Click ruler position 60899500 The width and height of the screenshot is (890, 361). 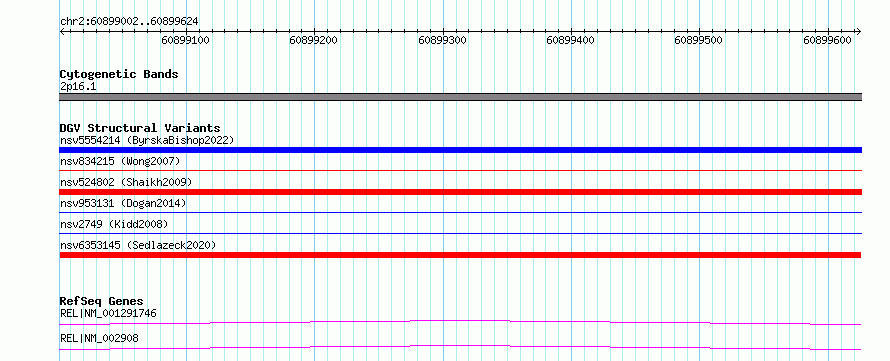click(x=698, y=40)
